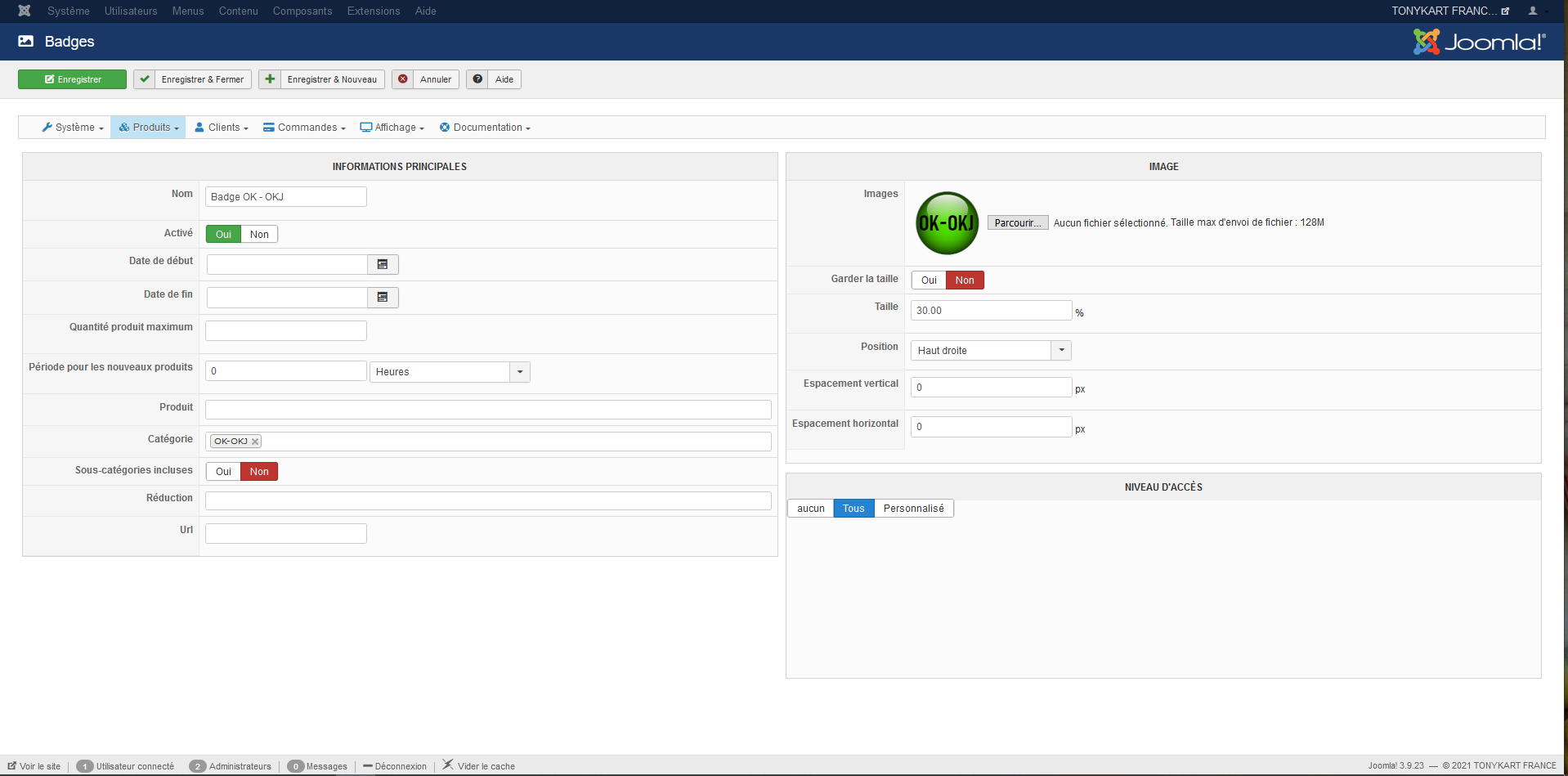Click Parcourir... to choose image file
Viewport: 1568px width, 776px height.
tap(1018, 222)
